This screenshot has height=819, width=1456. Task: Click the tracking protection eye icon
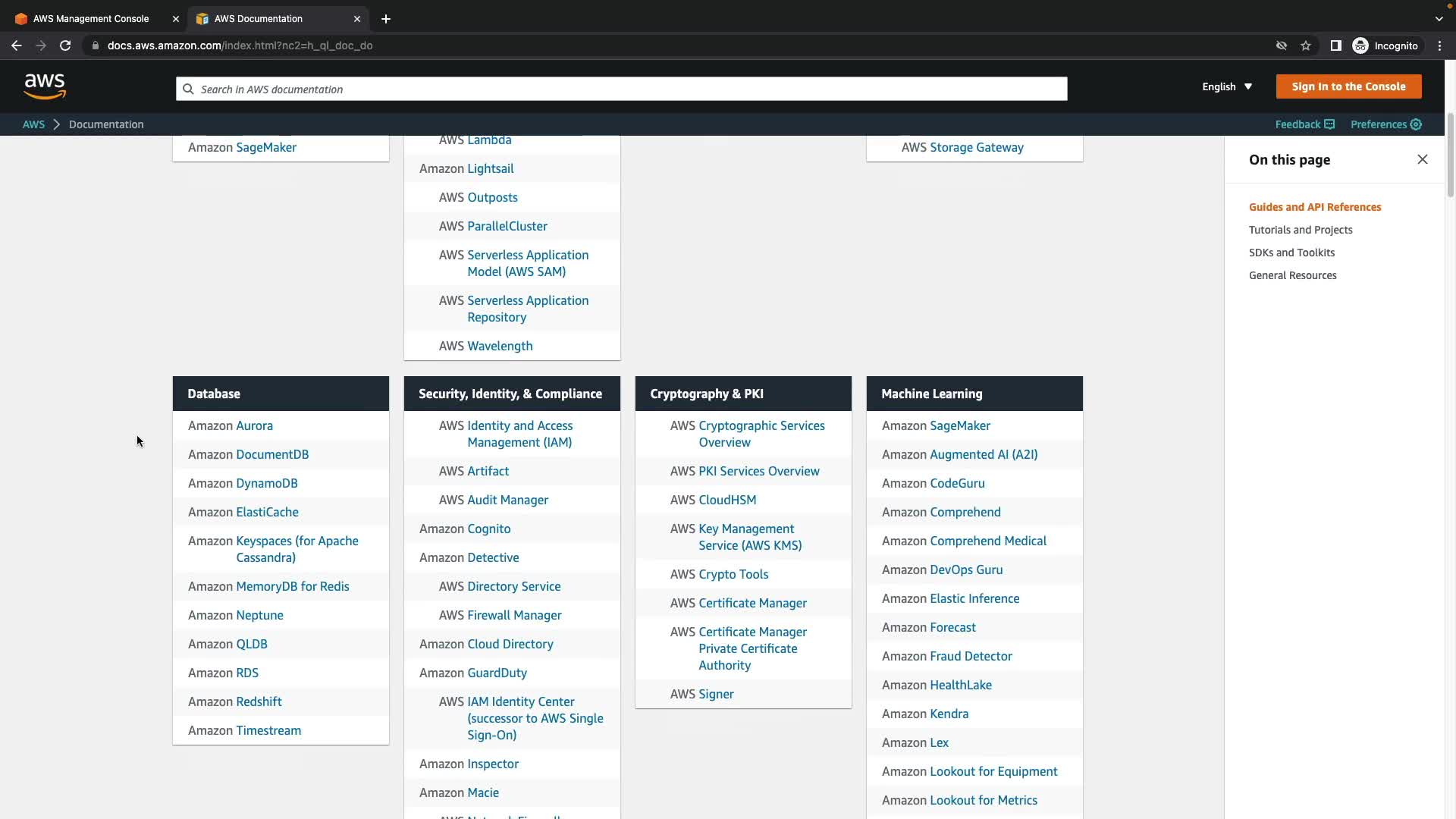[x=1281, y=45]
